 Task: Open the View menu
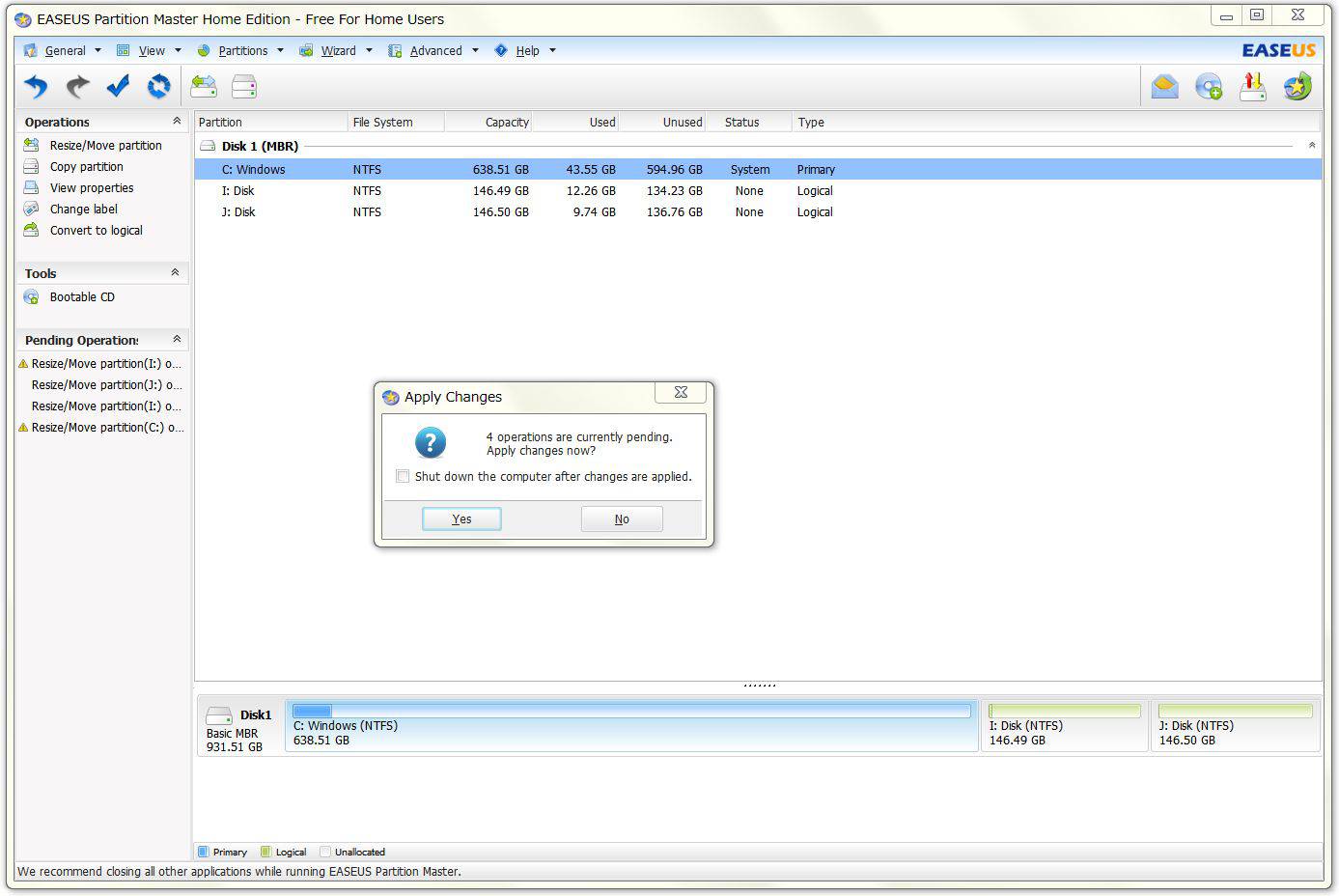[x=150, y=50]
